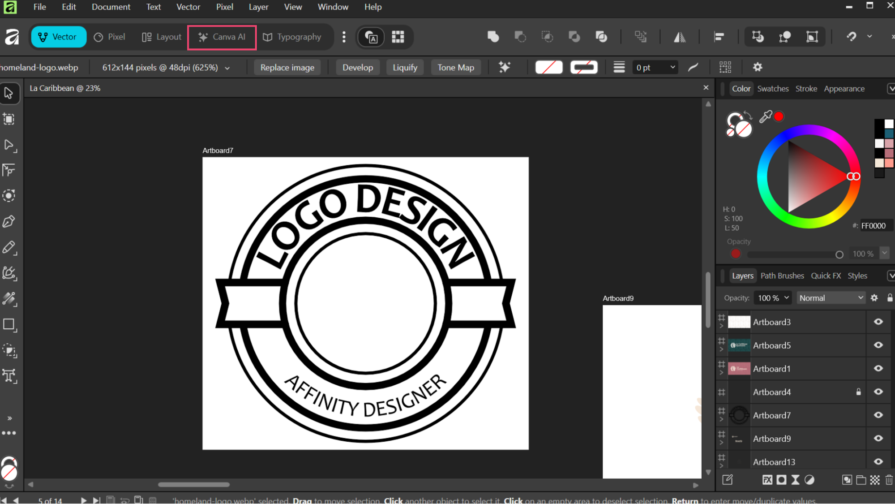Open the Normal blend mode dropdown
895x504 pixels.
click(x=831, y=298)
